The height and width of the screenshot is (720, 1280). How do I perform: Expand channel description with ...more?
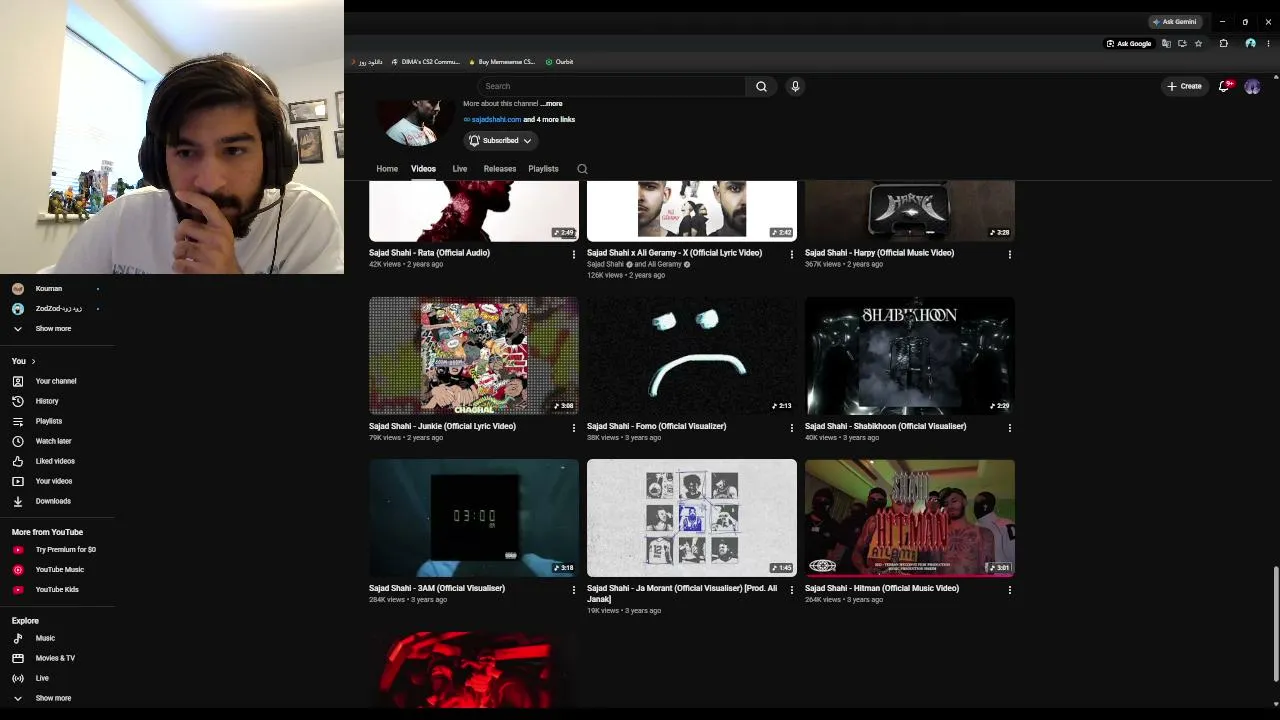click(x=551, y=104)
